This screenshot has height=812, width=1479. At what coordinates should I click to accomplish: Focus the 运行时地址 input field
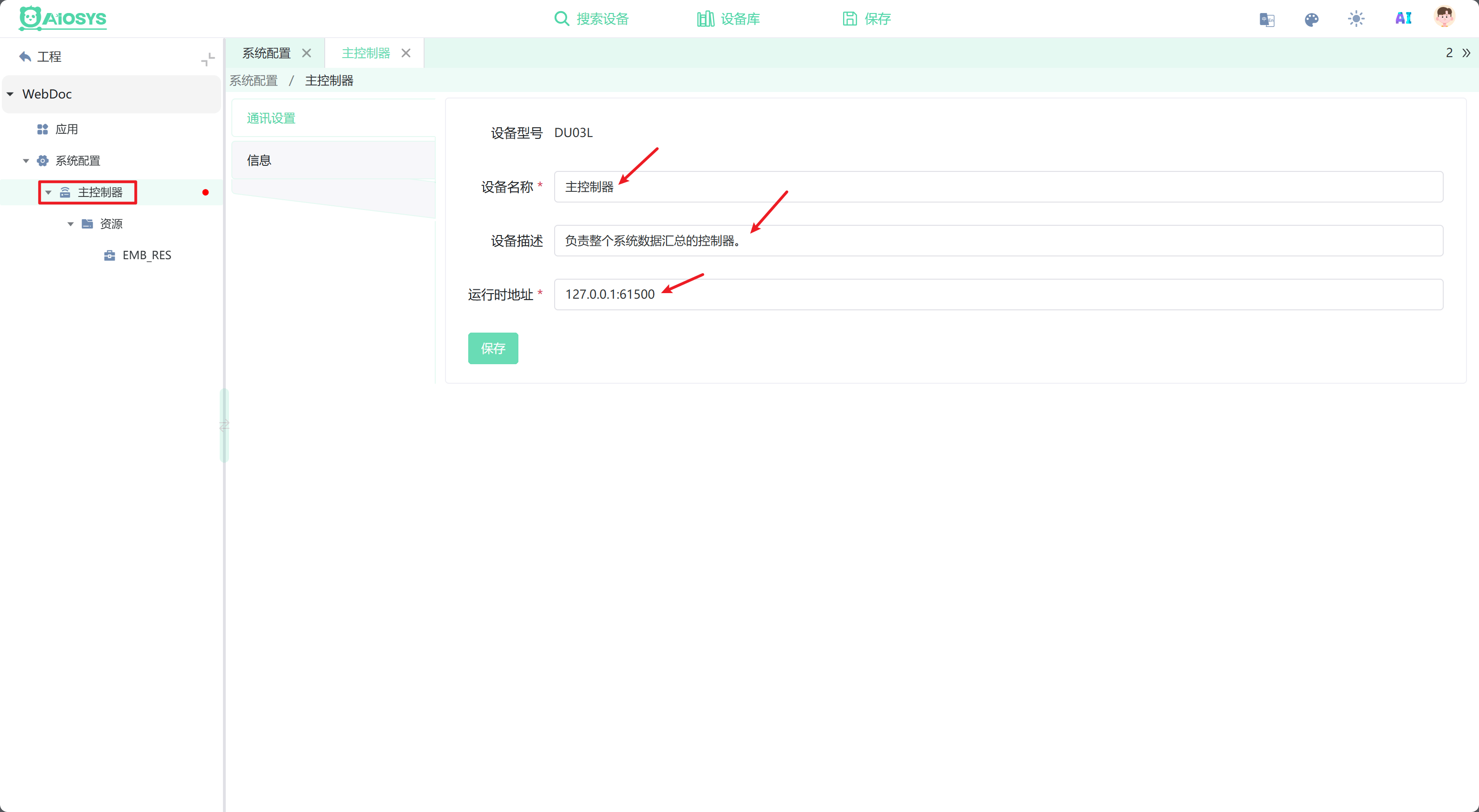[998, 295]
